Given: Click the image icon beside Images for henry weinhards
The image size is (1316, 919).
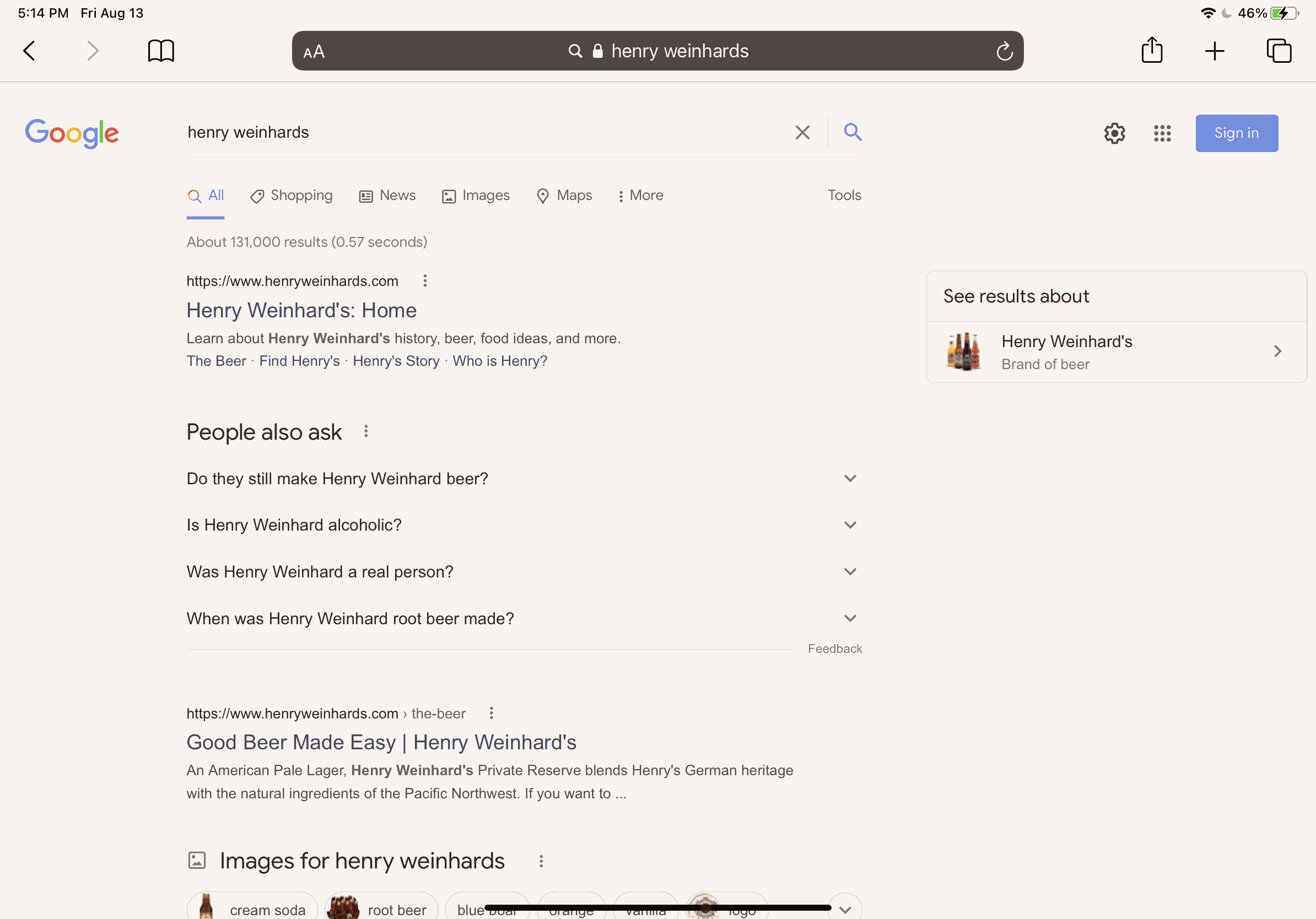Looking at the screenshot, I should [197, 860].
